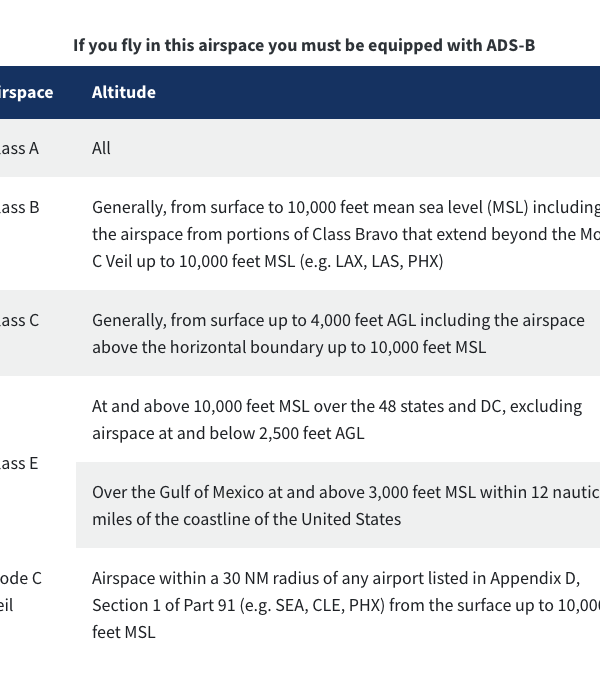Select the Class C row label

click(x=20, y=320)
